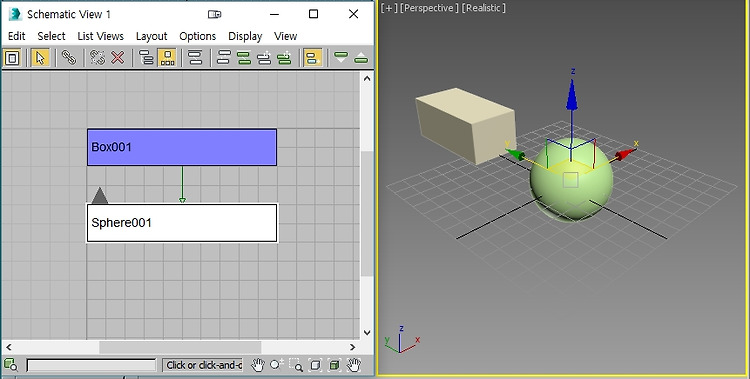Click the Zoom Selected Viewport Object icon
Viewport: 750px width, 379px height.
click(x=11, y=365)
